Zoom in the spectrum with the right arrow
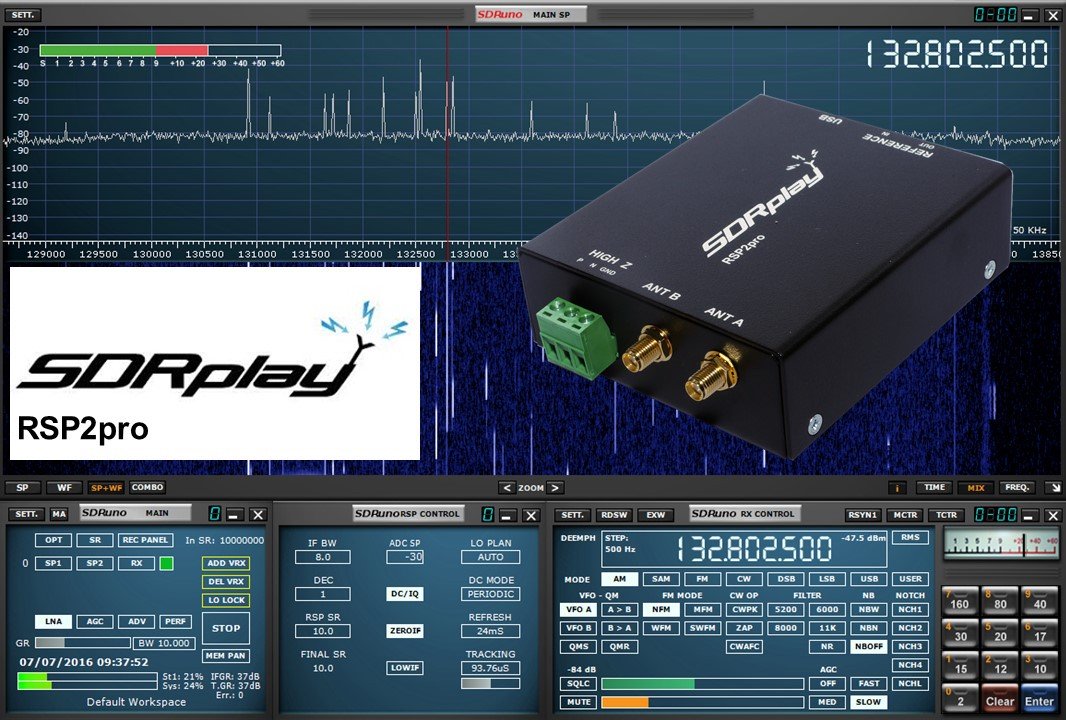 pos(555,487)
